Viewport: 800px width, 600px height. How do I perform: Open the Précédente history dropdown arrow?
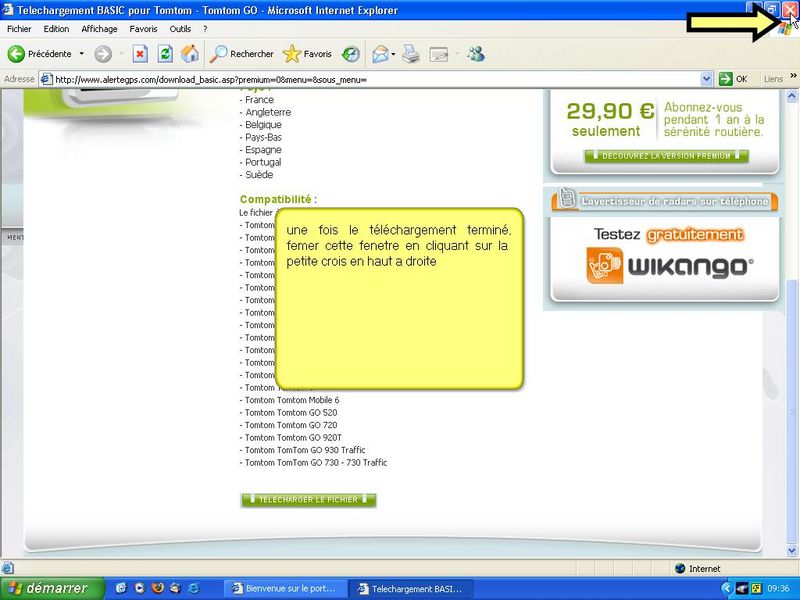click(x=81, y=54)
